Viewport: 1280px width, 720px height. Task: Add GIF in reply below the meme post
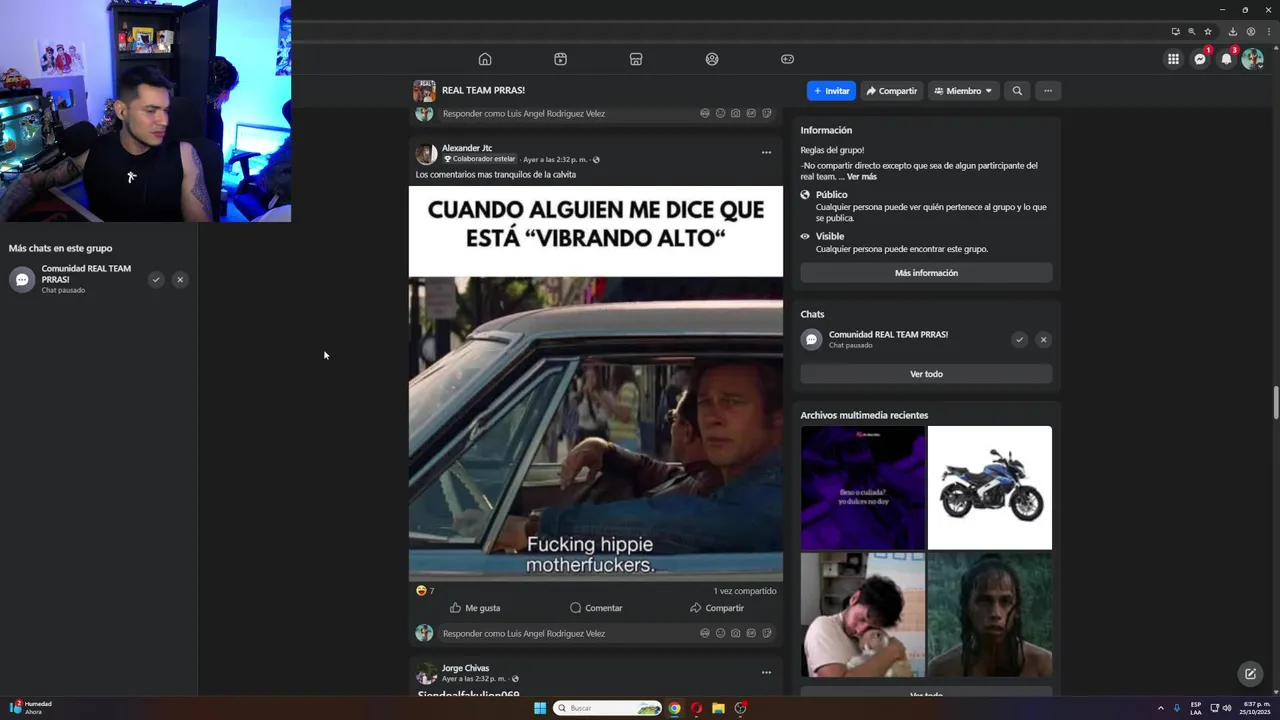click(x=751, y=633)
